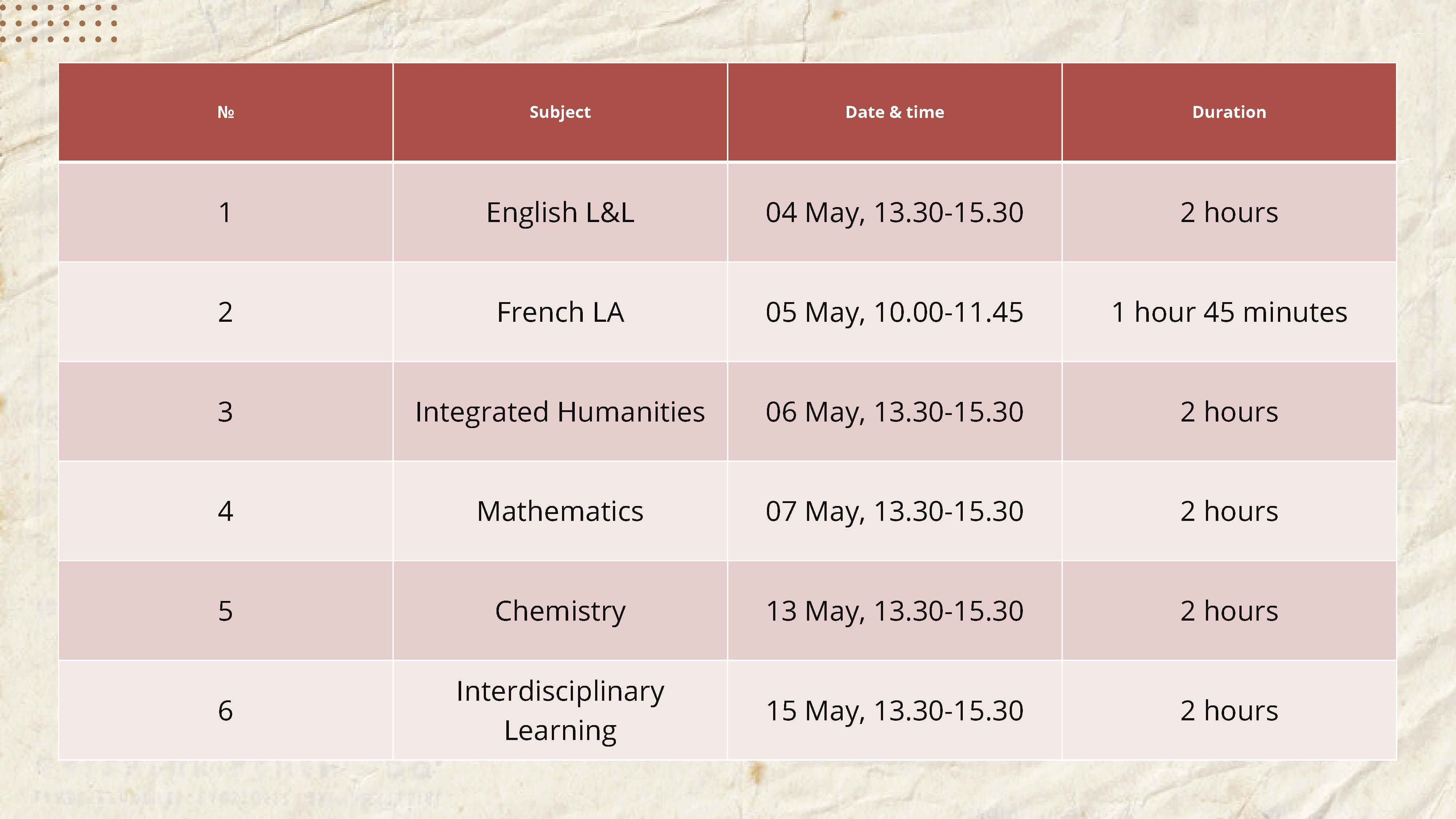The height and width of the screenshot is (819, 1456).
Task: Click the "Duration" column header
Action: click(1229, 112)
